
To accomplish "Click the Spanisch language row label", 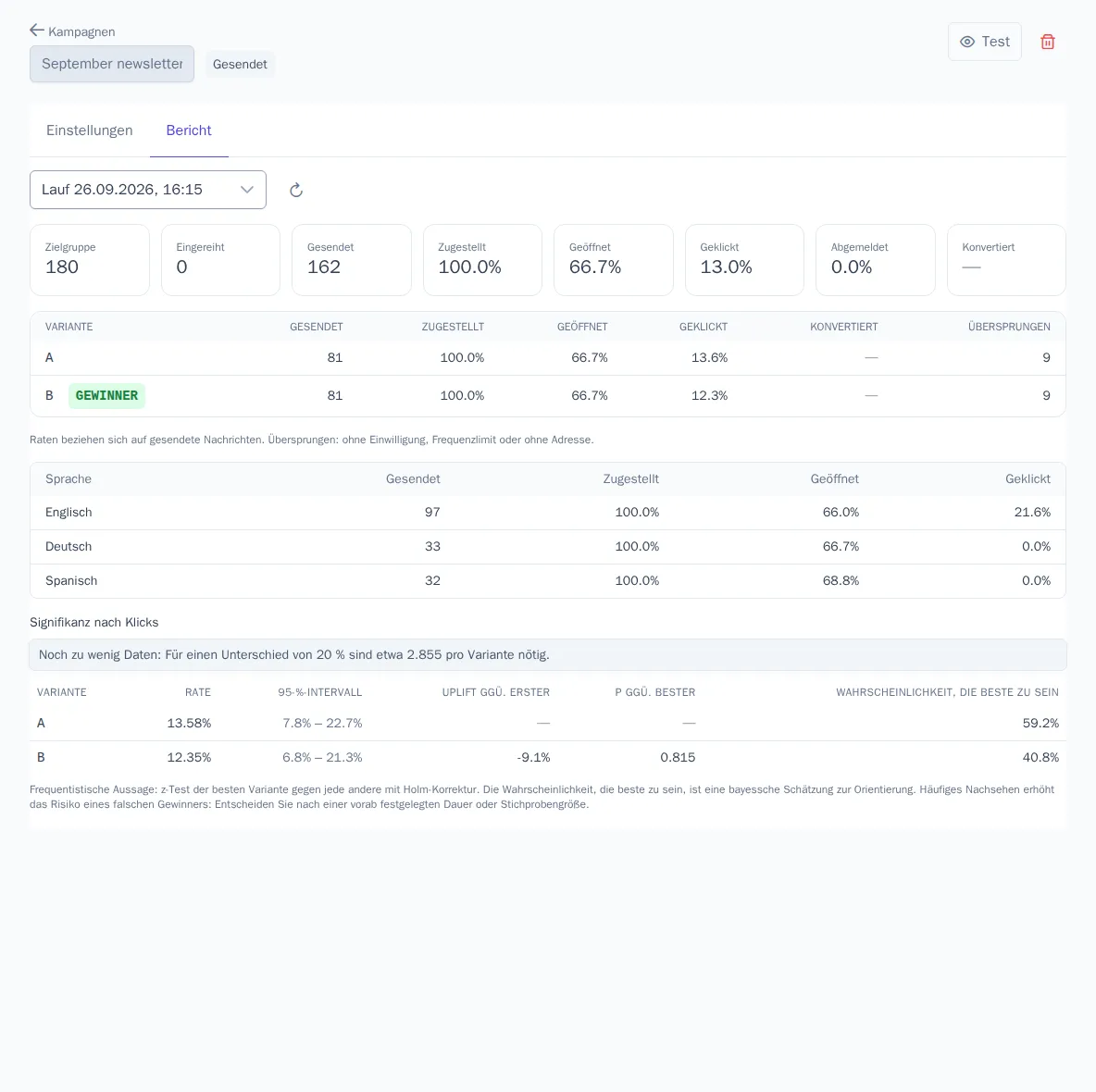I will coord(71,580).
